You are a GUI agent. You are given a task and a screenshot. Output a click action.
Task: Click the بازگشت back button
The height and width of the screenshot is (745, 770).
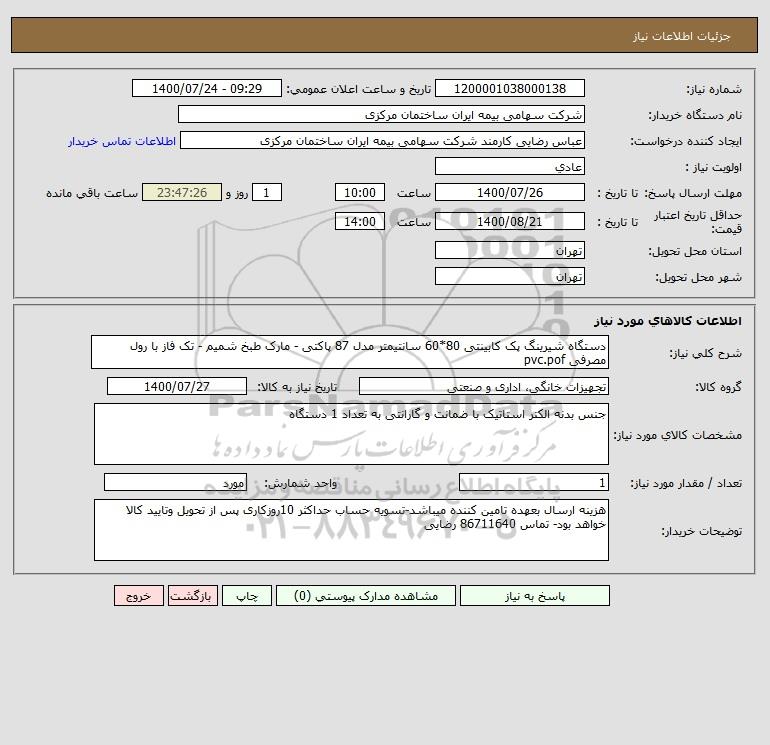click(x=192, y=596)
